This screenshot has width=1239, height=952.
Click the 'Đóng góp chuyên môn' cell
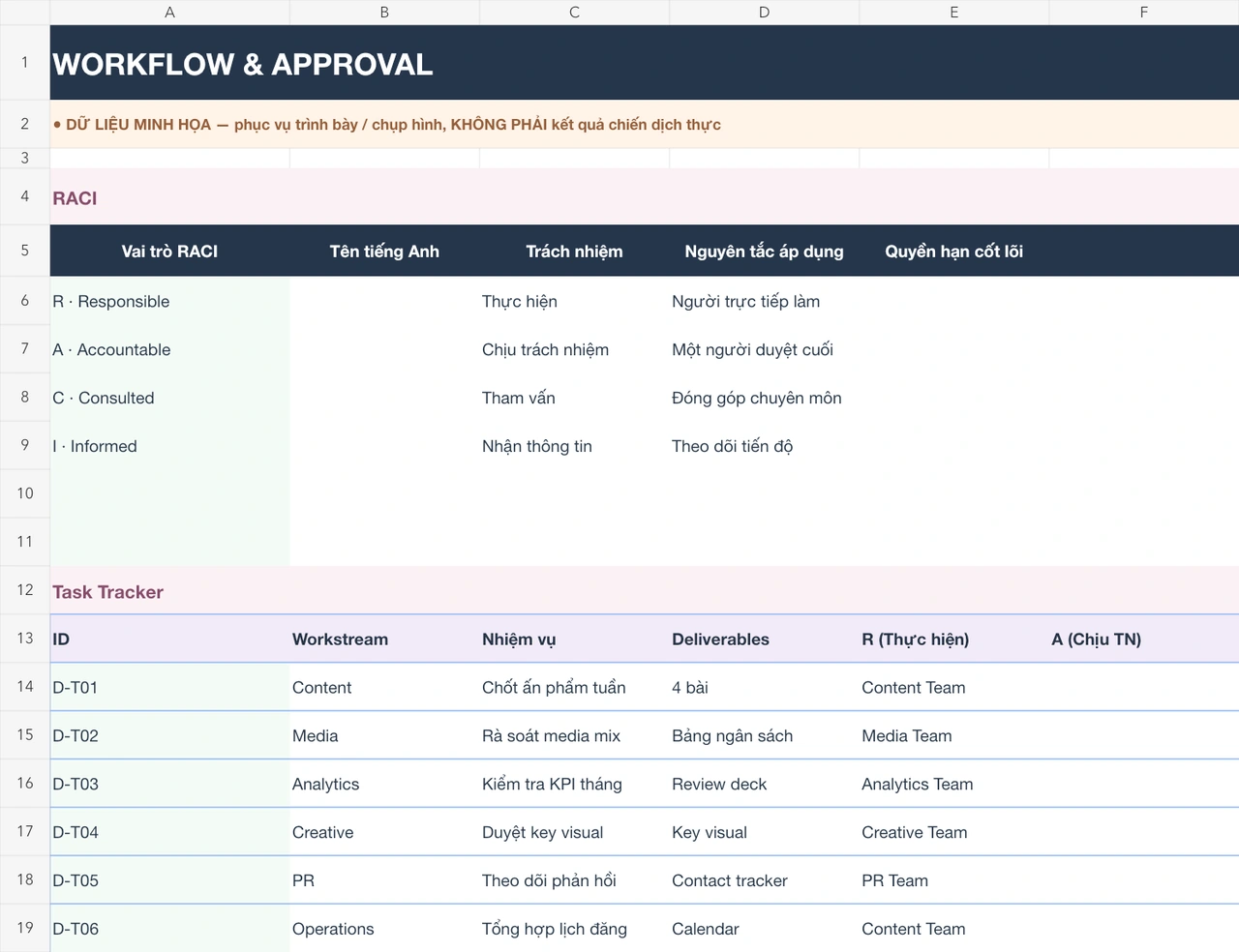coord(764,398)
